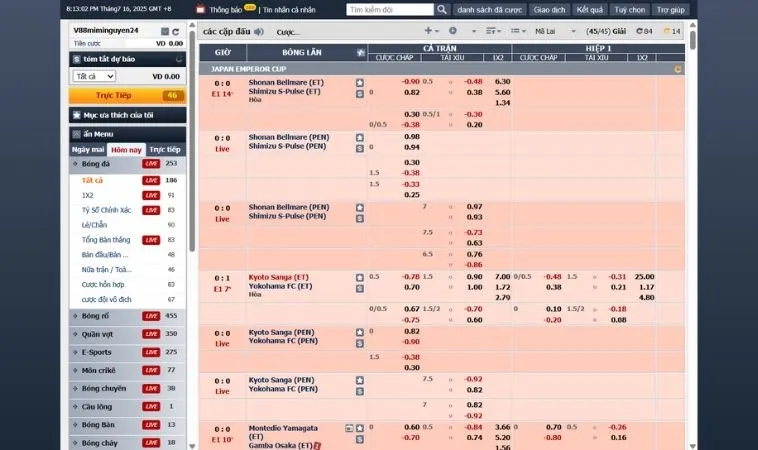
Task: Click odds 25.00 in Hiệp 1 1X2 column
Action: pos(644,277)
